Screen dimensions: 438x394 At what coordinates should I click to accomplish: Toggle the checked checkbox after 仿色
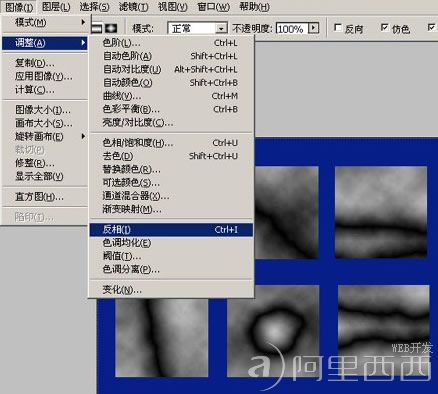pyautogui.click(x=431, y=27)
